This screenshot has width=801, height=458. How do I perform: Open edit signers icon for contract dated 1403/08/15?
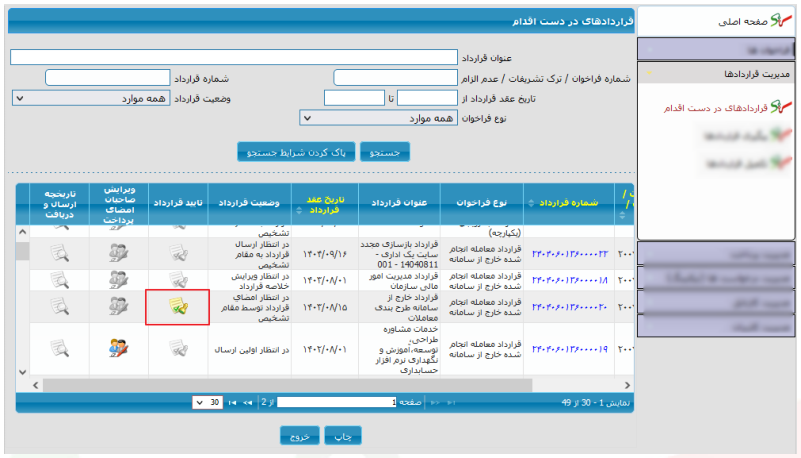point(119,306)
